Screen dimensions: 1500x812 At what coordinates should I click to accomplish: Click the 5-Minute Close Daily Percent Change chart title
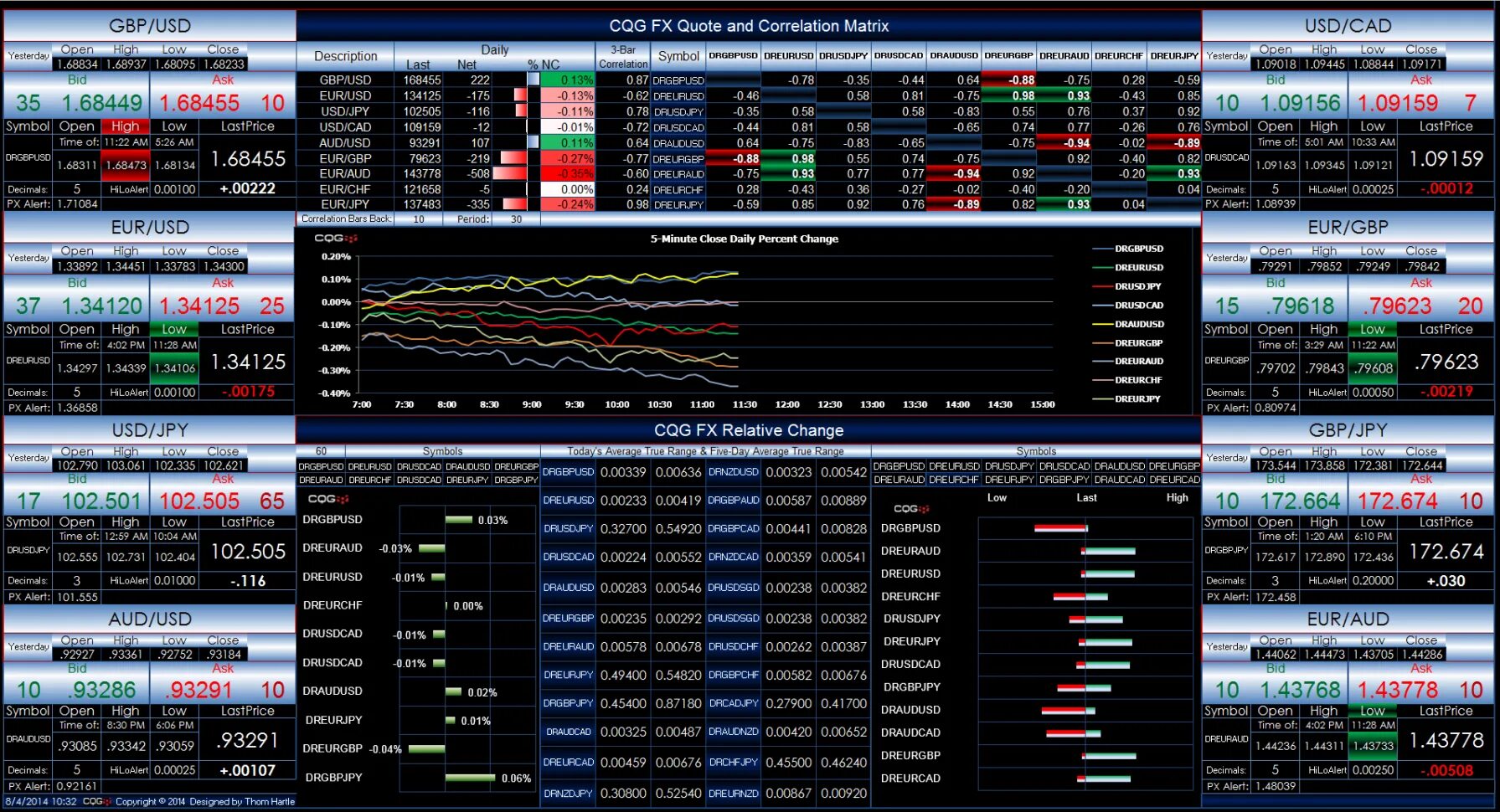pos(745,239)
